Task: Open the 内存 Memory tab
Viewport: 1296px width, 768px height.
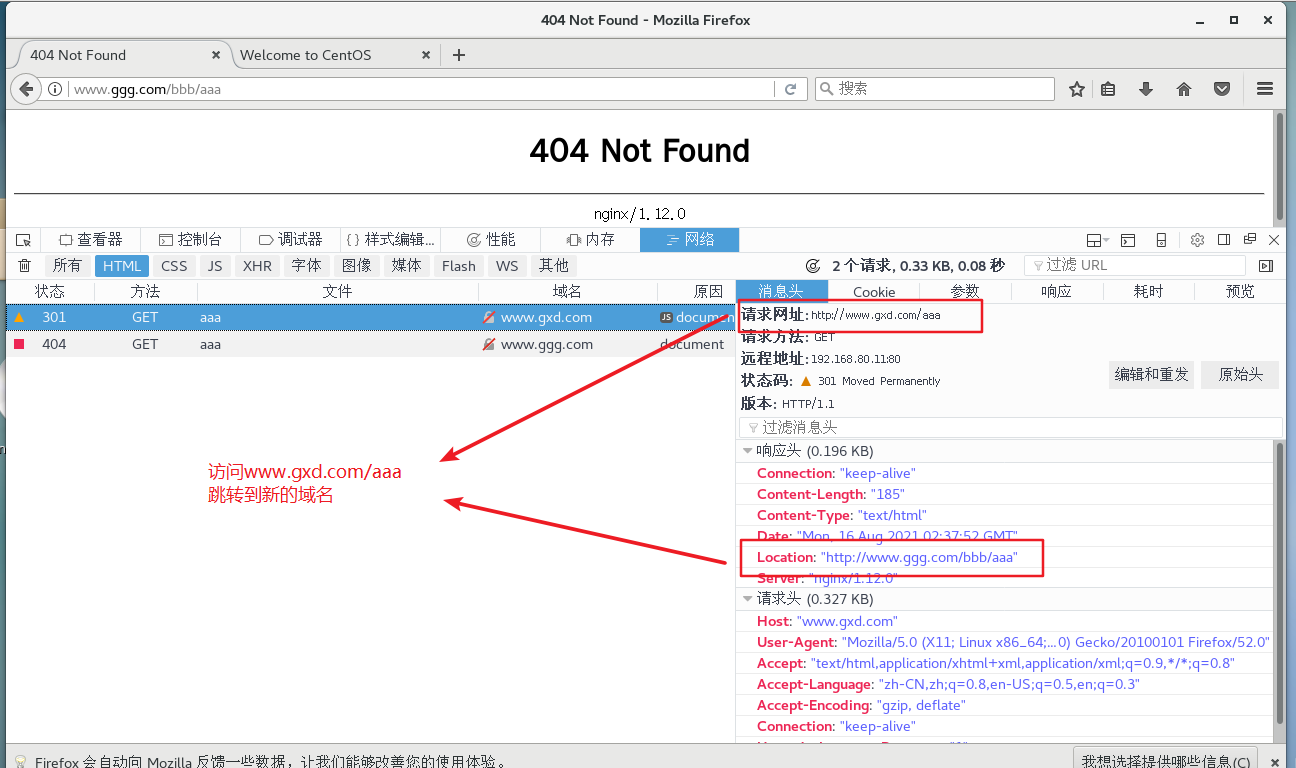Action: 590,240
